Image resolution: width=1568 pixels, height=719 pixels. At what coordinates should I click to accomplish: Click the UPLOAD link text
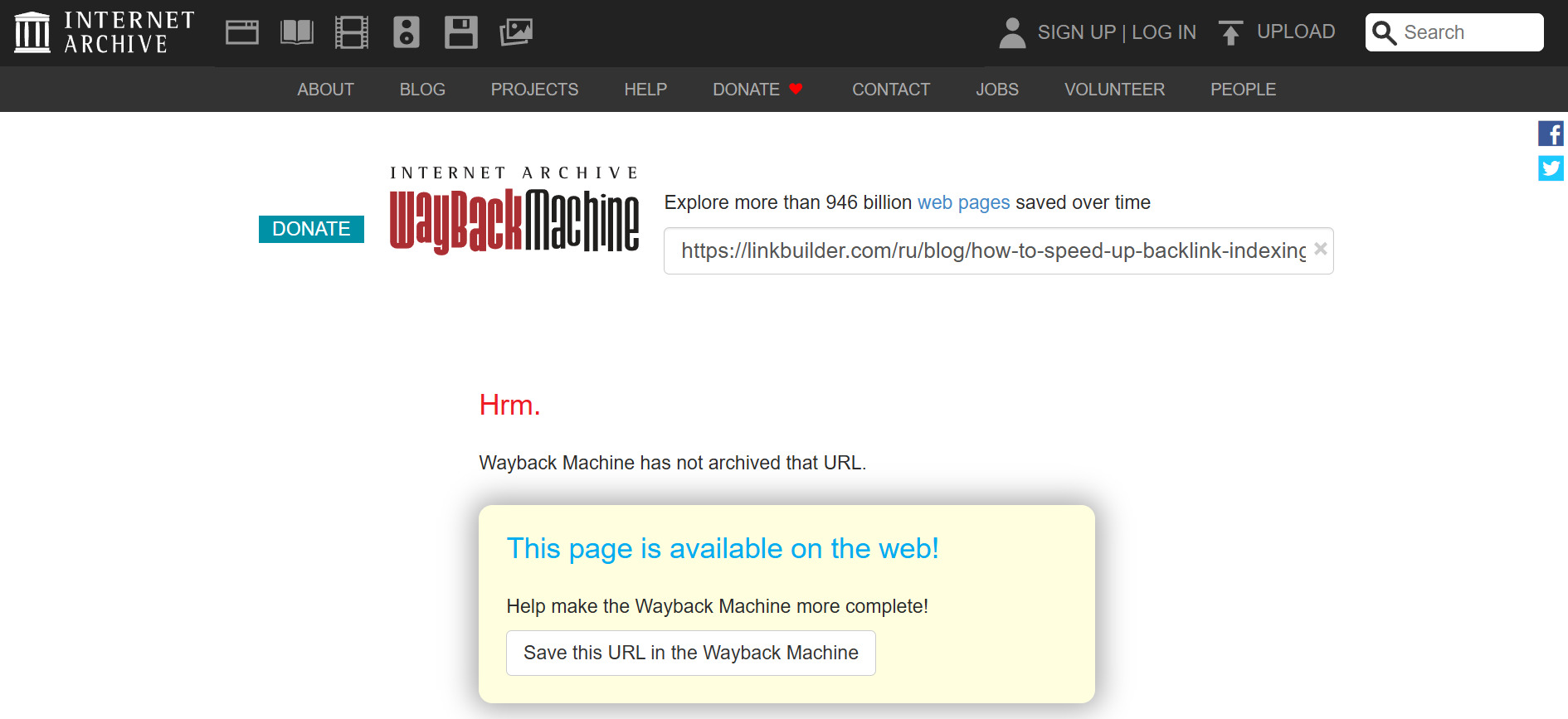click(1296, 32)
